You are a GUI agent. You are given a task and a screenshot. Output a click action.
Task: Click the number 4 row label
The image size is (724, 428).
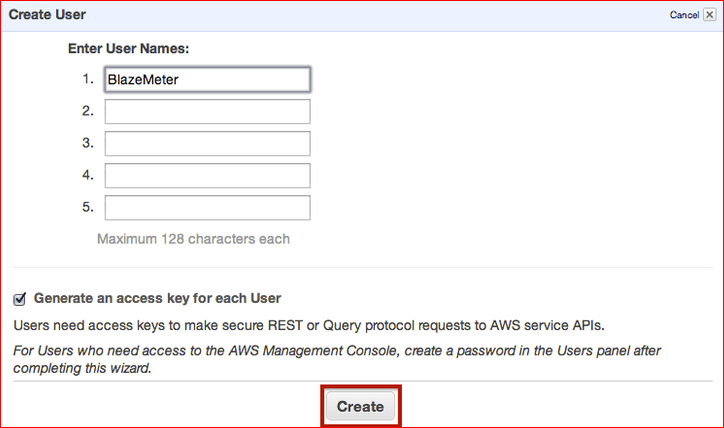pos(88,175)
